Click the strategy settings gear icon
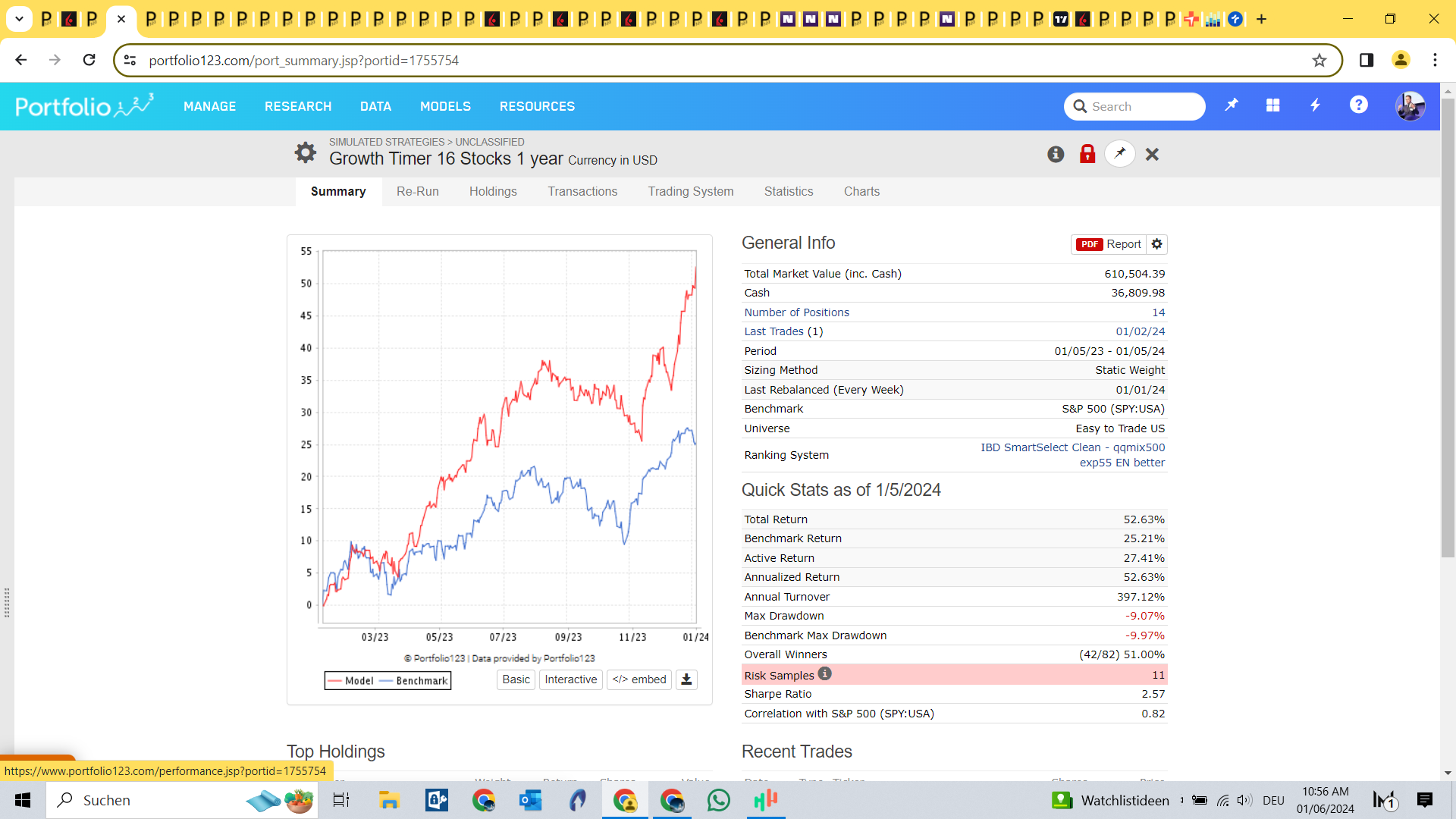 pyautogui.click(x=305, y=152)
